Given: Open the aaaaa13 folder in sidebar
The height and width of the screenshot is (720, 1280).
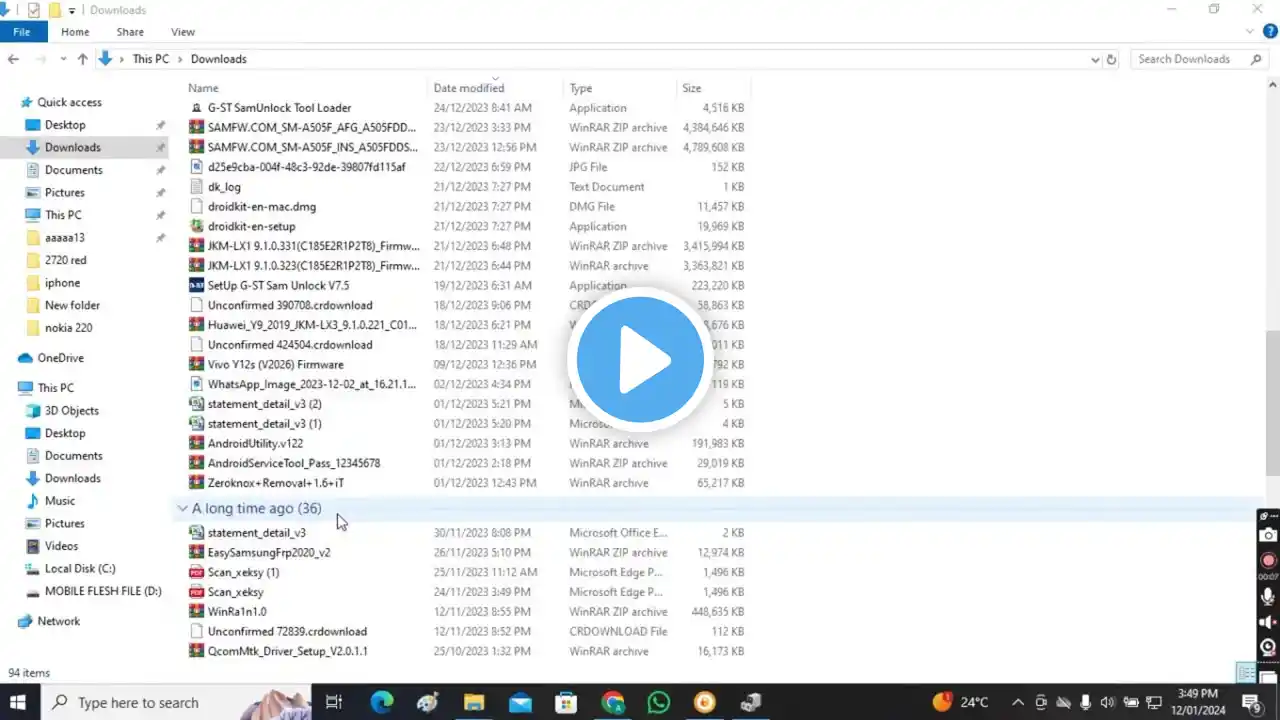Looking at the screenshot, I should (65, 238).
